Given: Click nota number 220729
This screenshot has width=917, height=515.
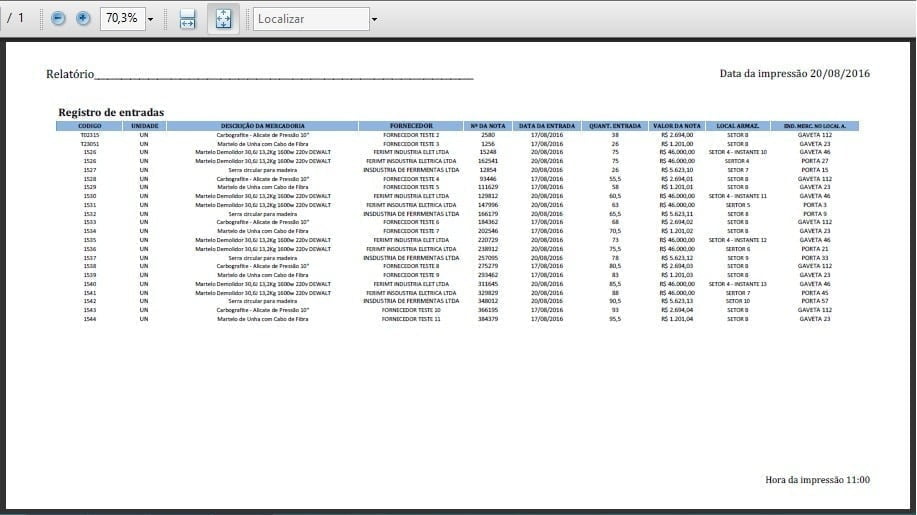Looking at the screenshot, I should tap(488, 240).
